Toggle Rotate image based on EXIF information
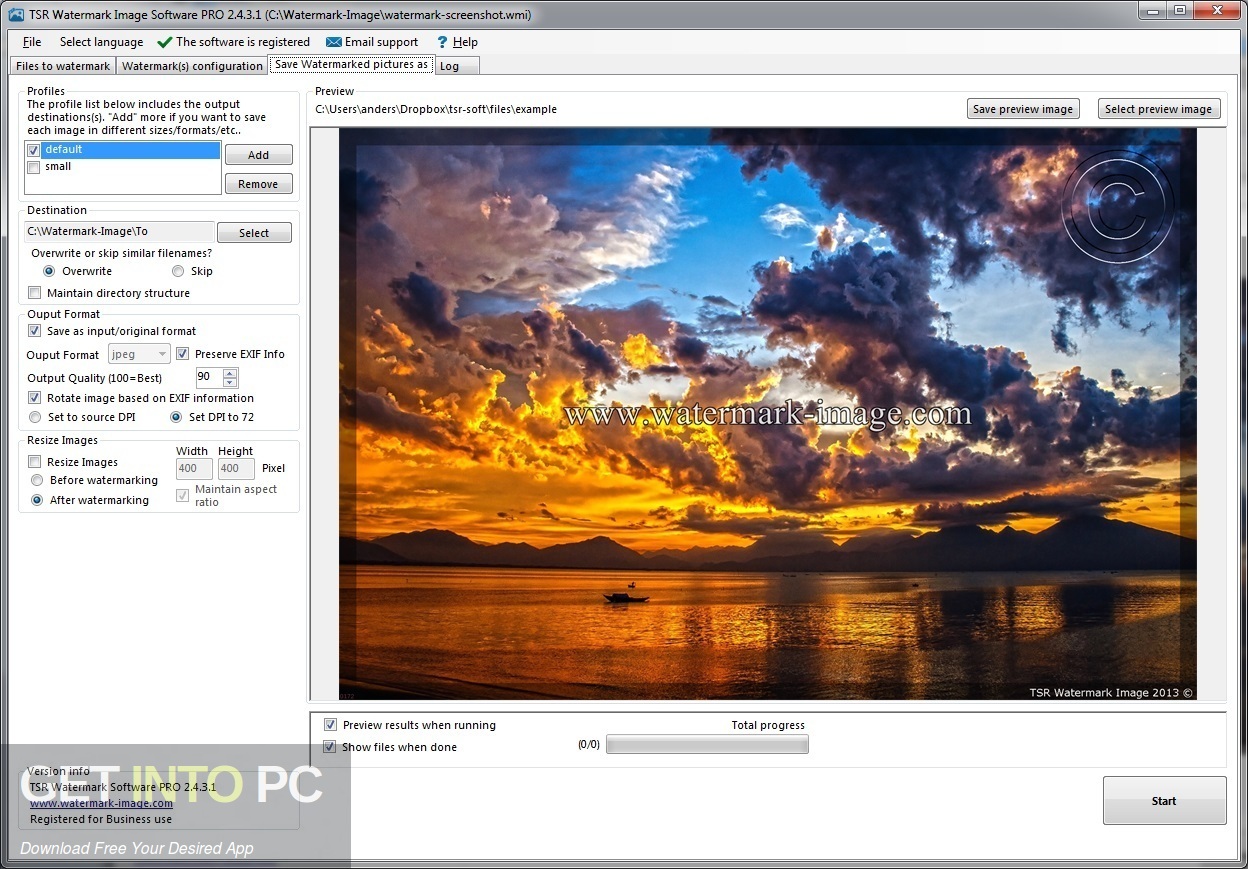This screenshot has height=869, width=1248. point(35,398)
